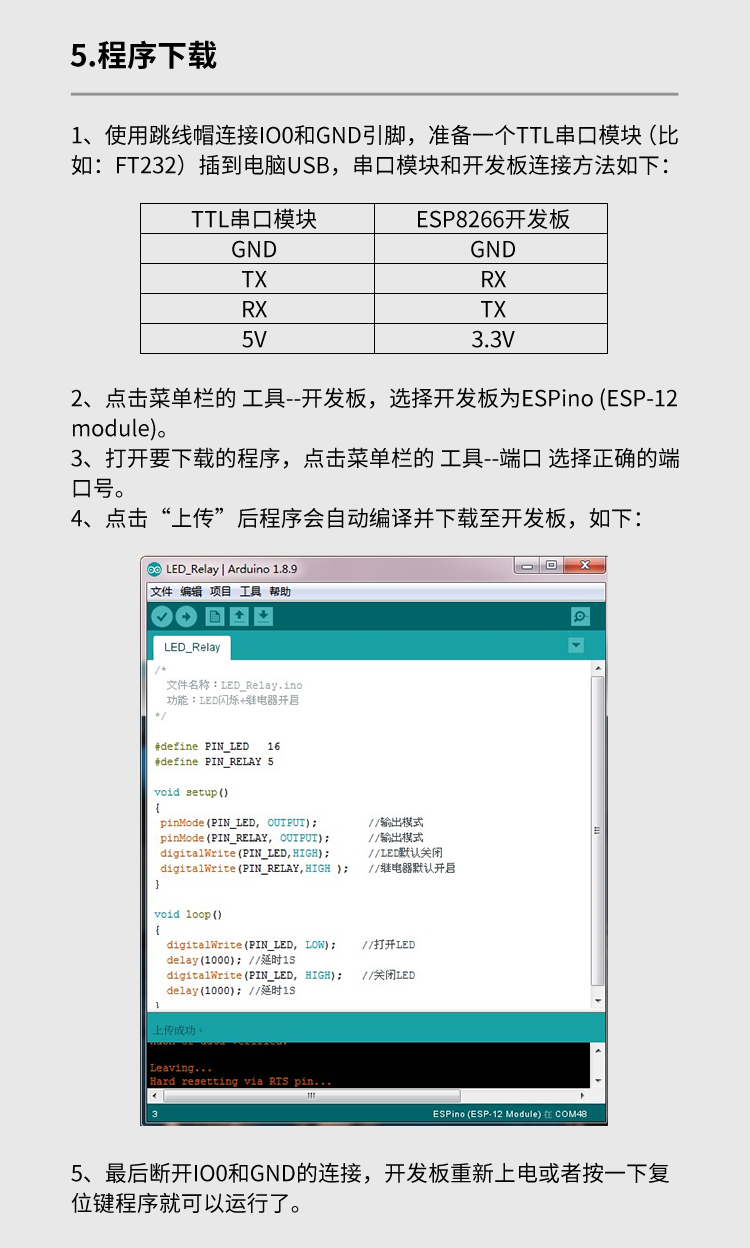
Task: Click the Arduino logo in title bar
Action: click(x=154, y=569)
